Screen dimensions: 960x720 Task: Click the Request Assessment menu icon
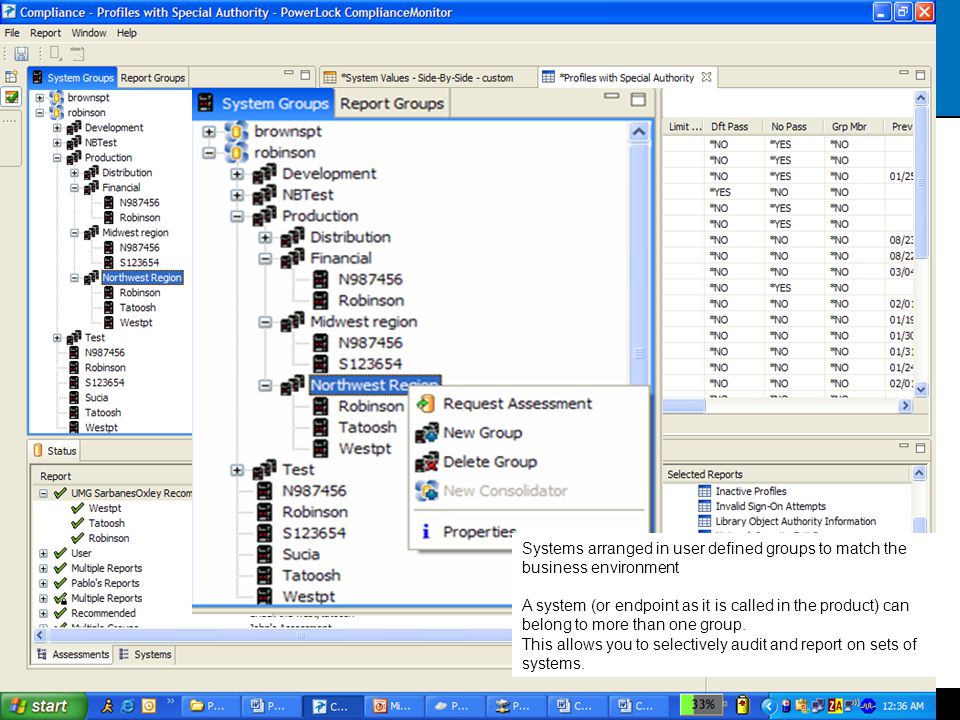click(x=426, y=403)
